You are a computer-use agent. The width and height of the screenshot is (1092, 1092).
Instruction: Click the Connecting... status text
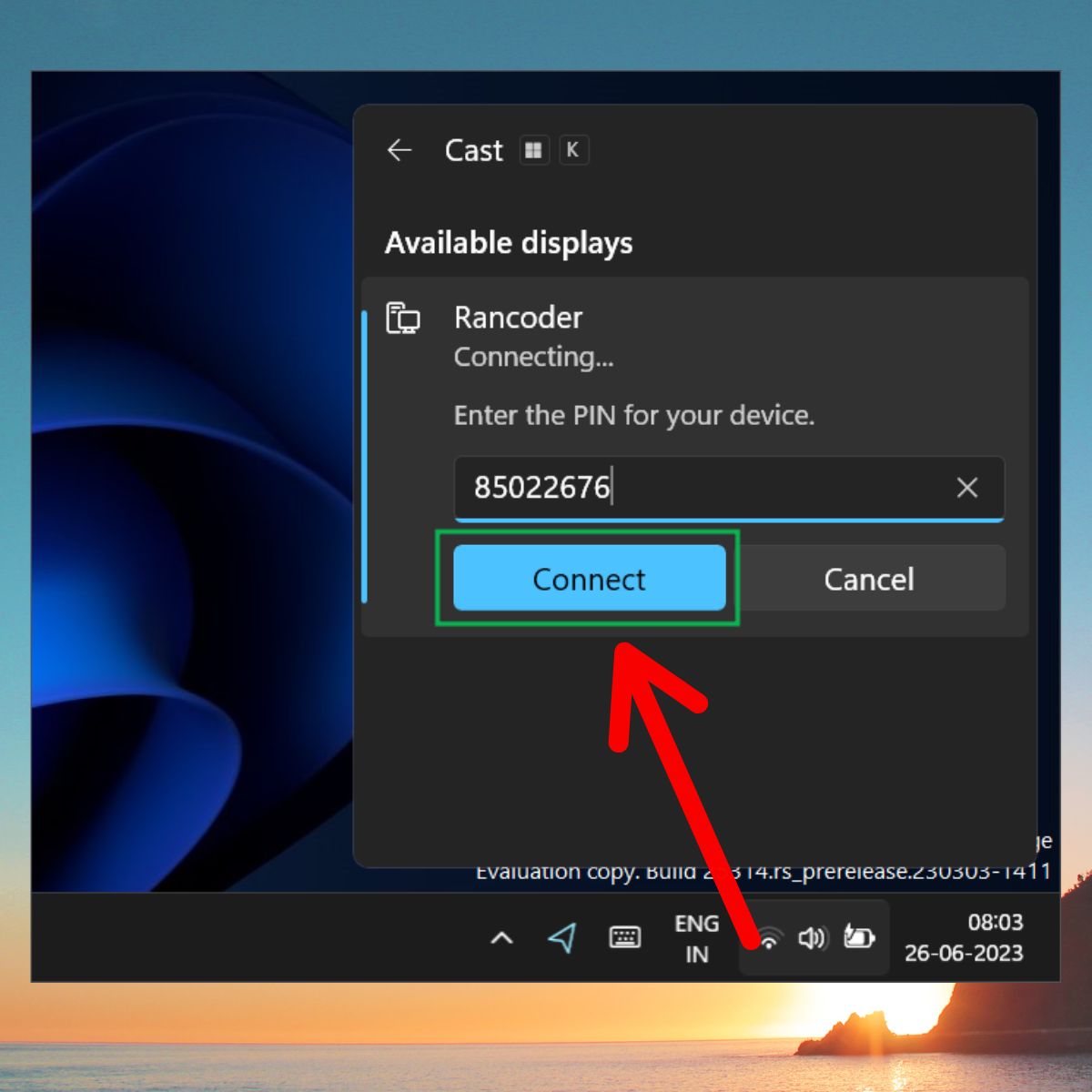pyautogui.click(x=534, y=357)
